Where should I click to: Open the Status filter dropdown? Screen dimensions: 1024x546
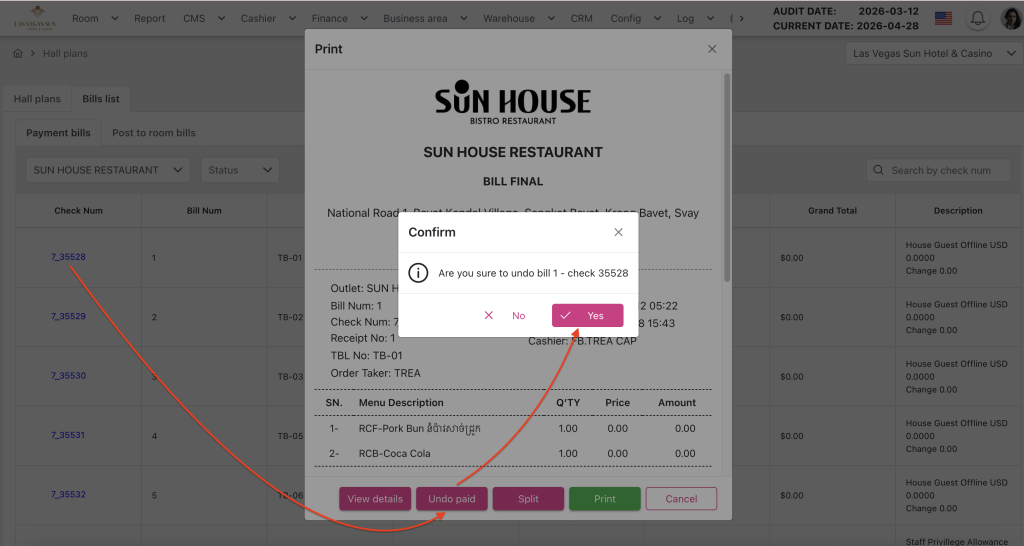239,170
